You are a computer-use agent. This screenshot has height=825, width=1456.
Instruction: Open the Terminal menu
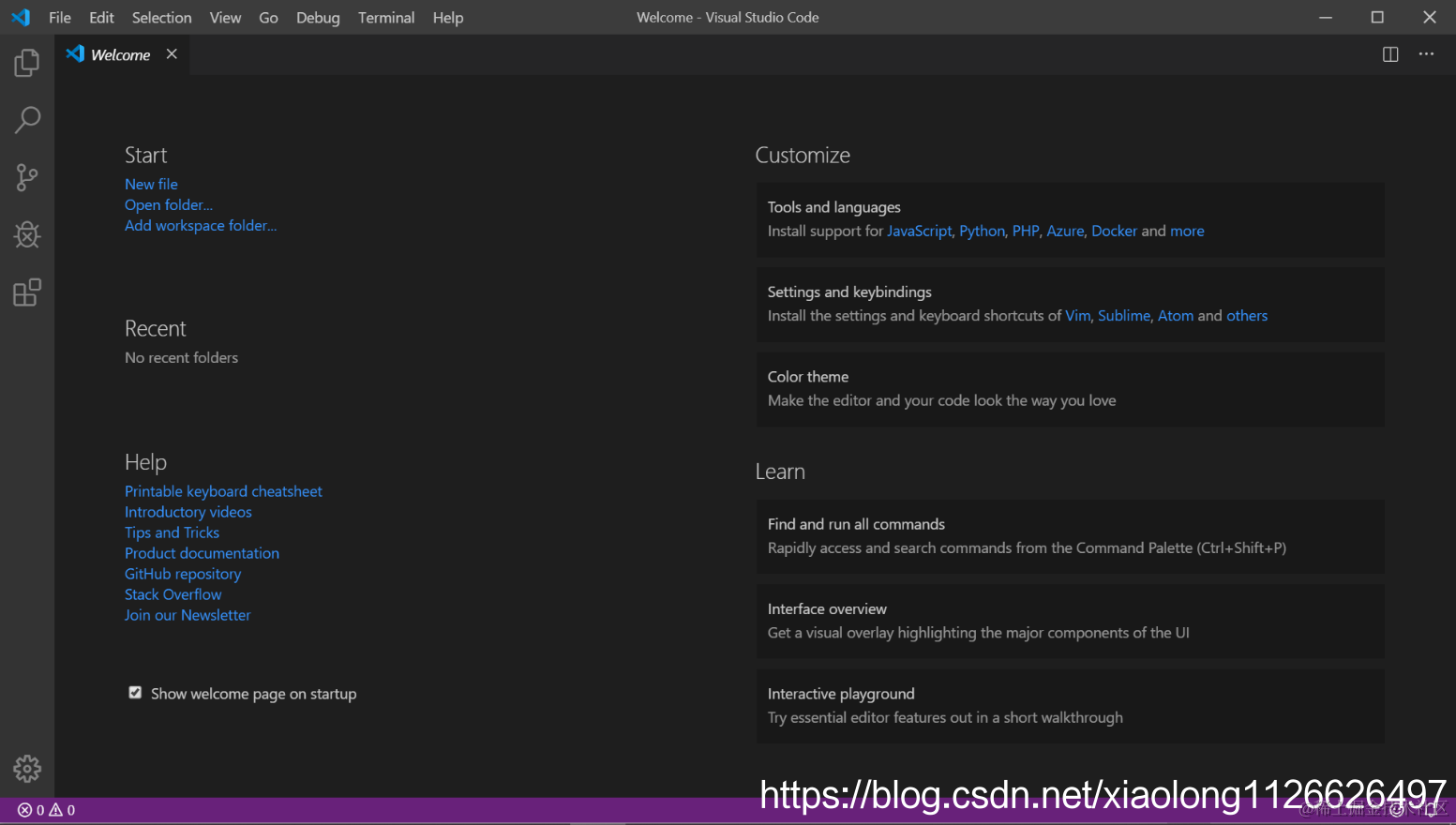386,18
